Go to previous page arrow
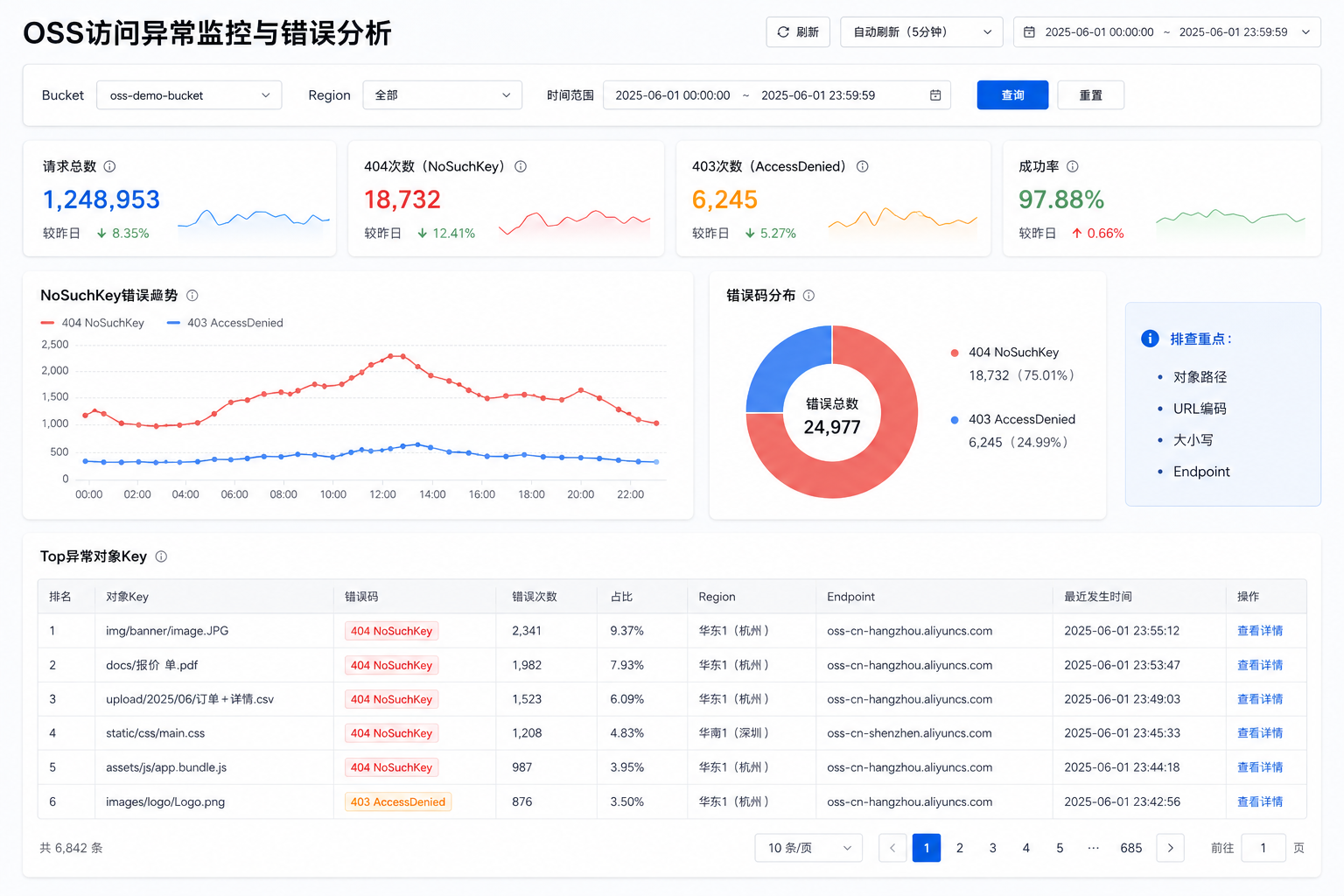 (892, 848)
